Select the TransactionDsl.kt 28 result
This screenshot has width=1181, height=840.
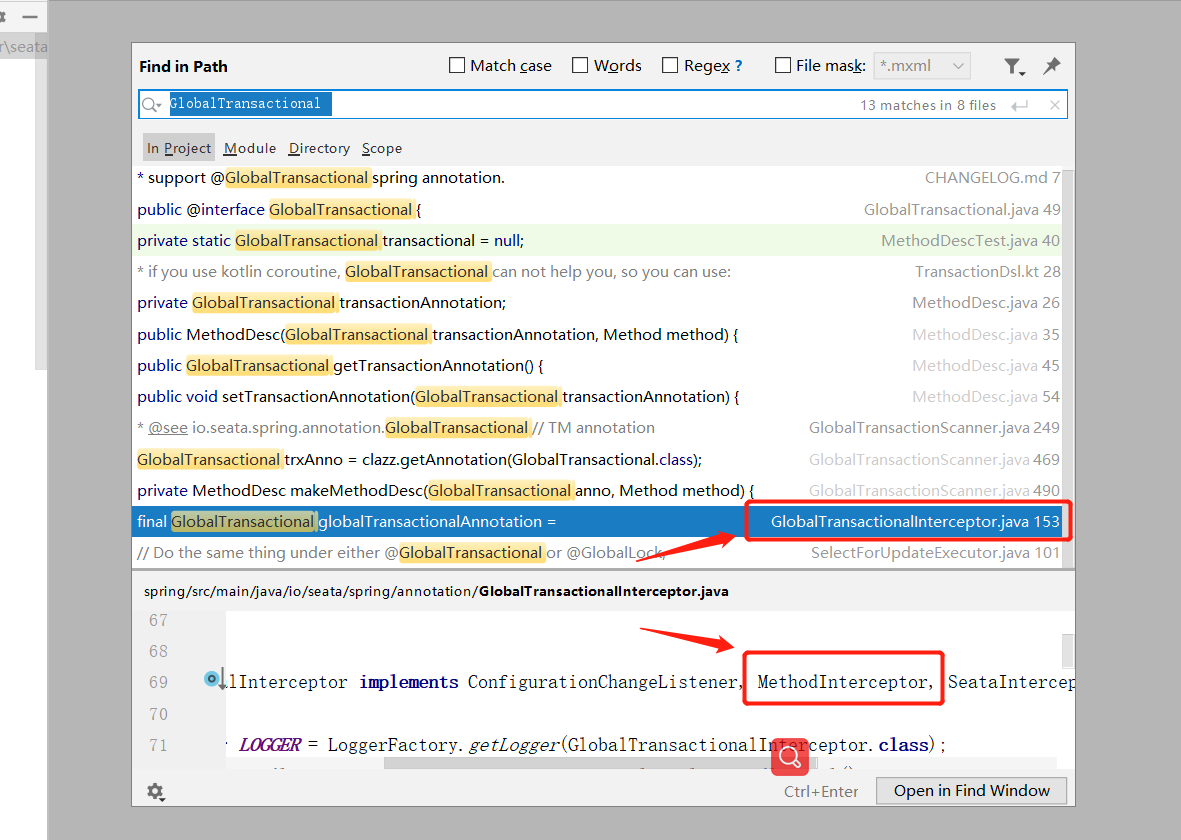click(x=597, y=272)
